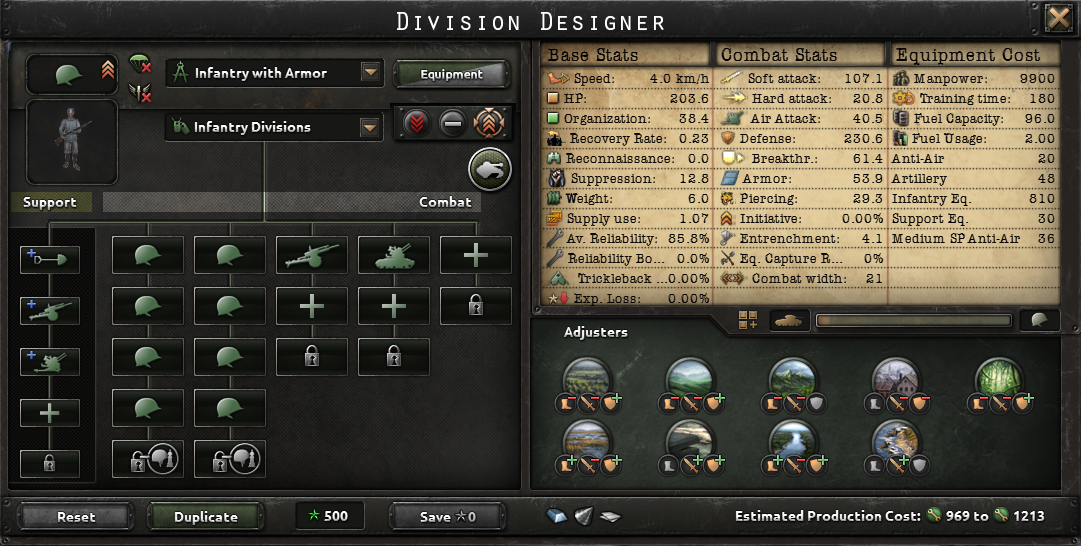Set reinforcement priority to elite

tap(488, 123)
